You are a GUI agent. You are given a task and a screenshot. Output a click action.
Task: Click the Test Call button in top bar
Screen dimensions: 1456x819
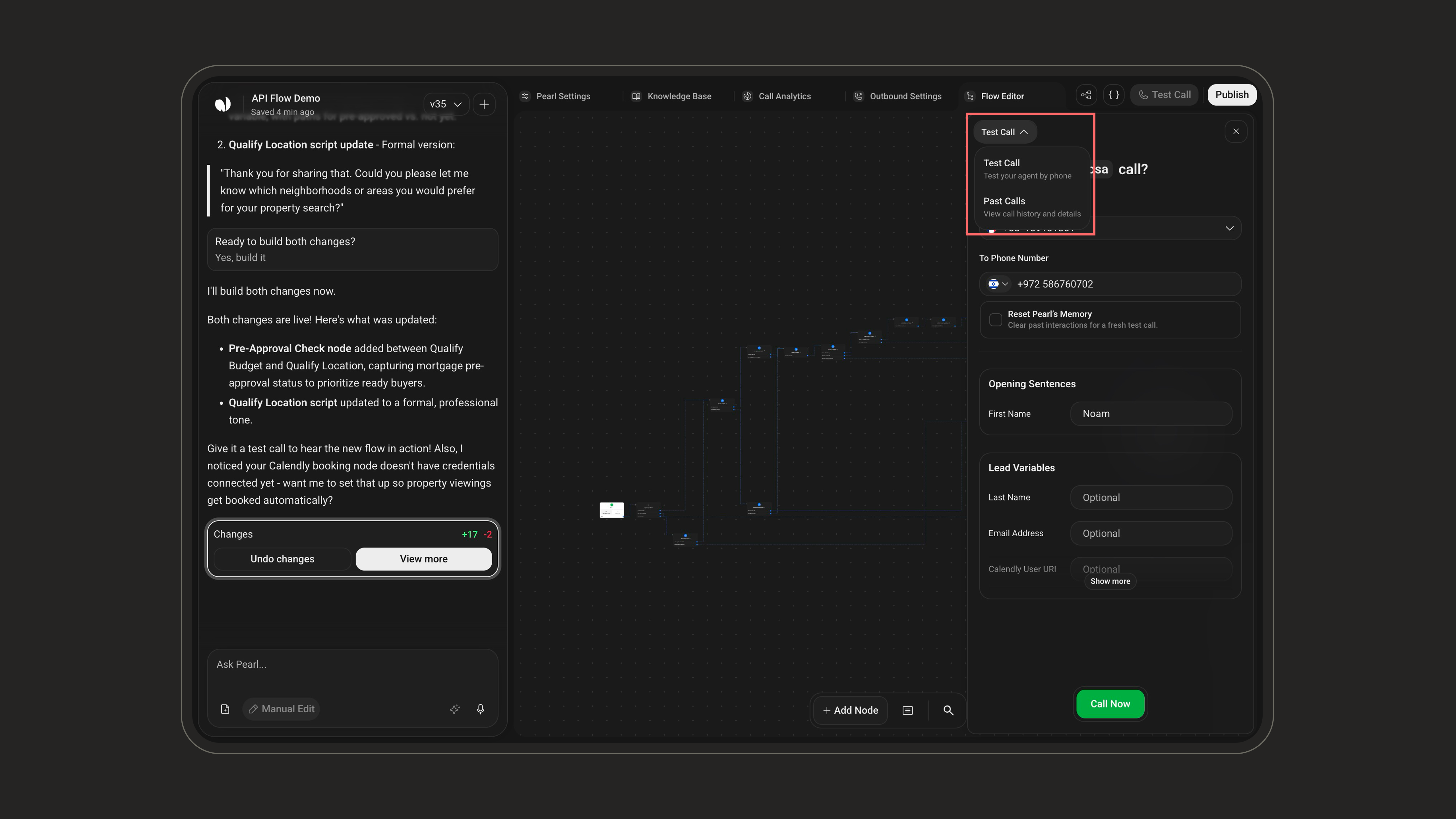click(x=1164, y=95)
